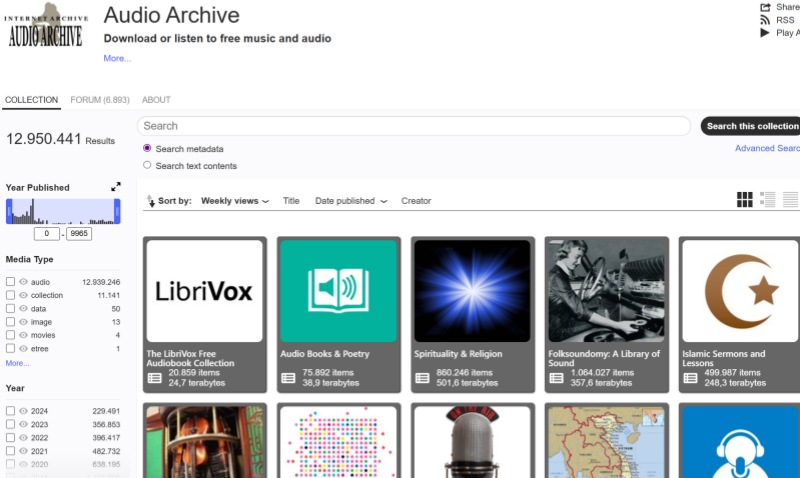Screen dimensions: 800x478
Task: Open the Weekly views sort dropdown
Action: (235, 201)
